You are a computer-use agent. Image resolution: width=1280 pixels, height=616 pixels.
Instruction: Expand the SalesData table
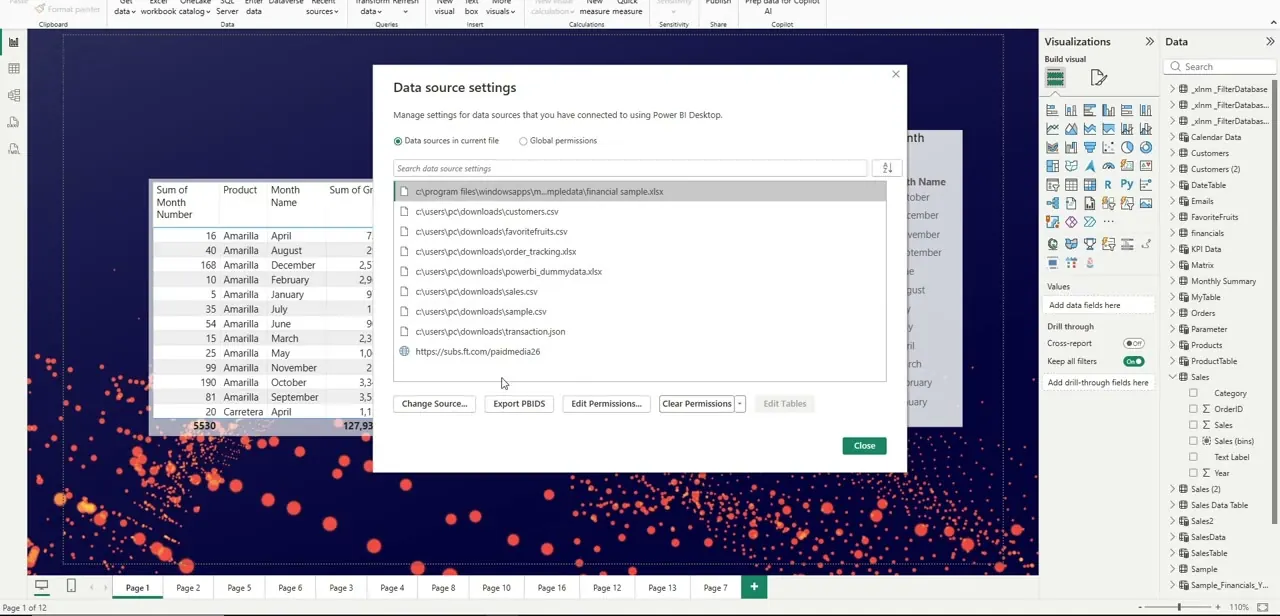pyautogui.click(x=1173, y=537)
